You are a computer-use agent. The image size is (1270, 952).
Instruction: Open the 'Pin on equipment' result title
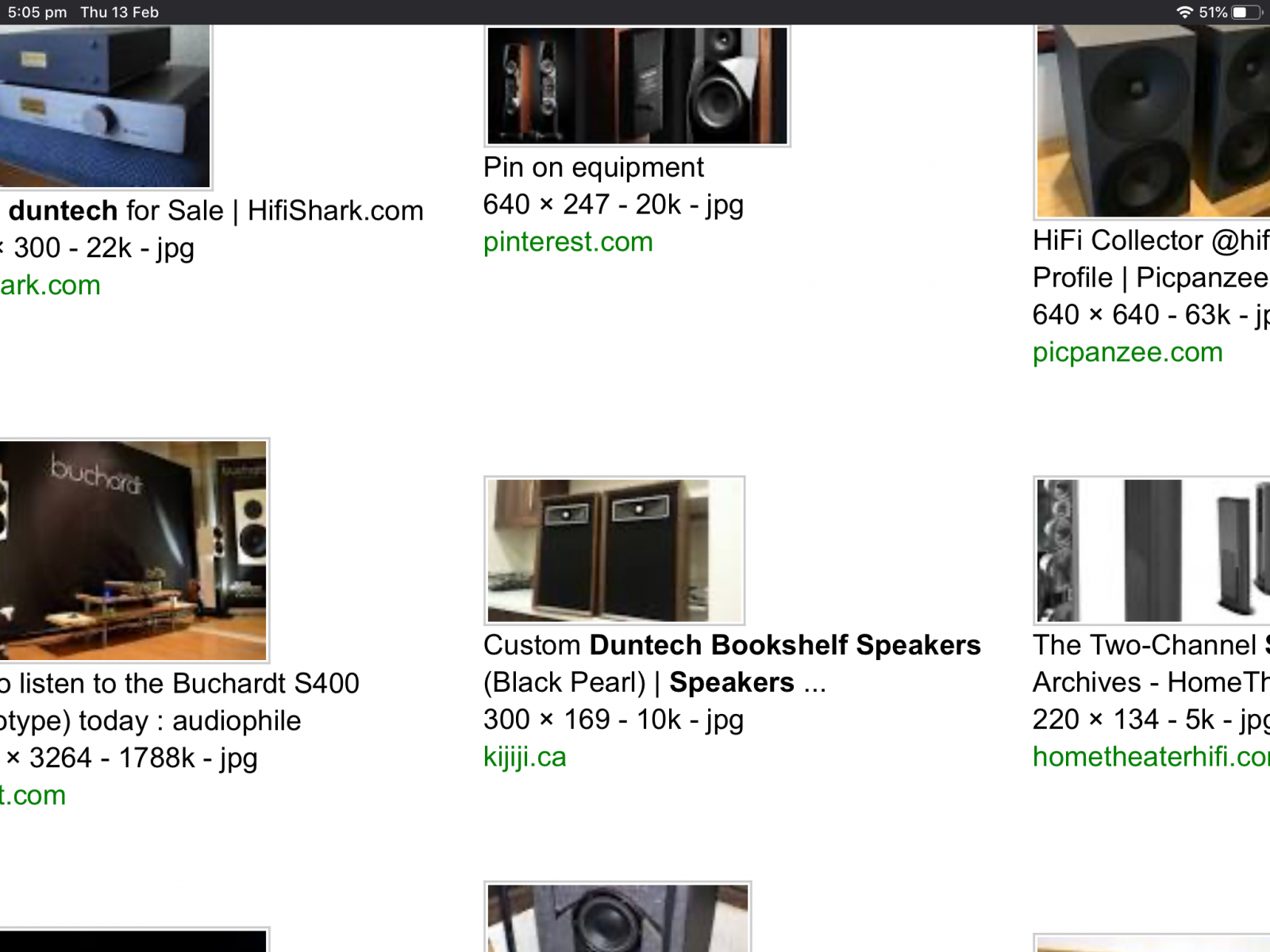[x=594, y=167]
